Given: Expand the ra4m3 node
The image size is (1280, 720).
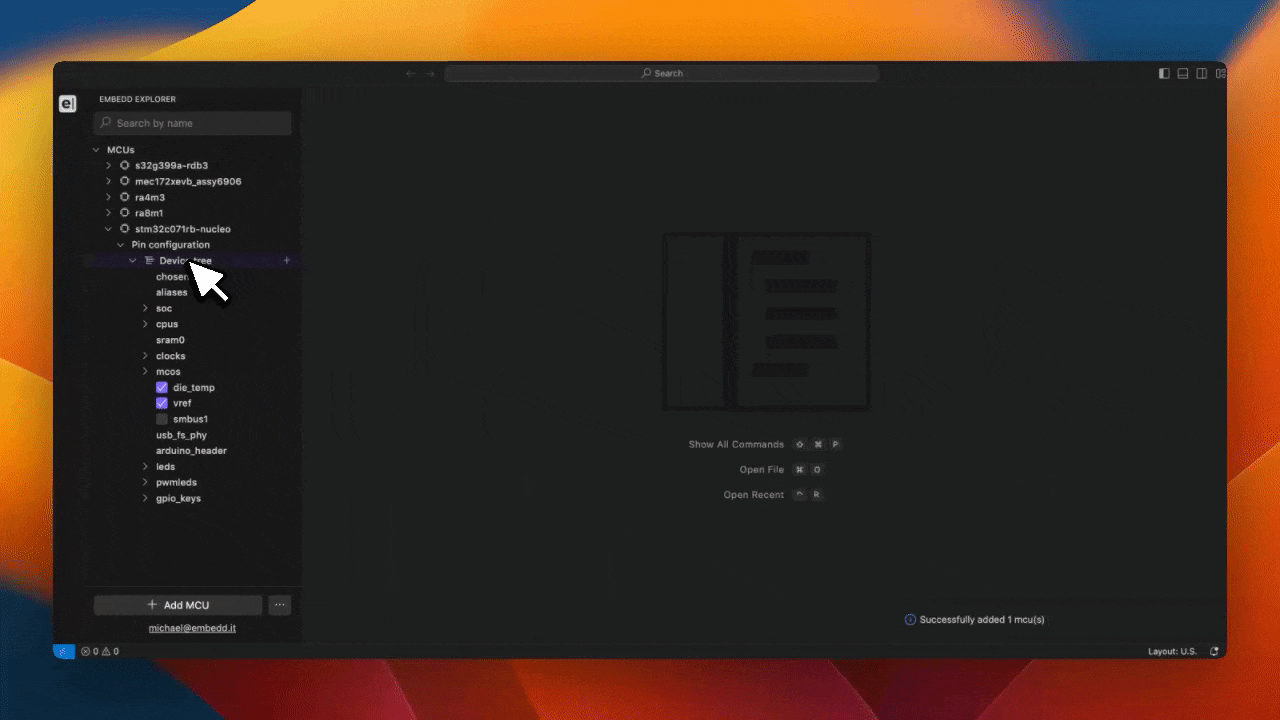Looking at the screenshot, I should point(109,197).
